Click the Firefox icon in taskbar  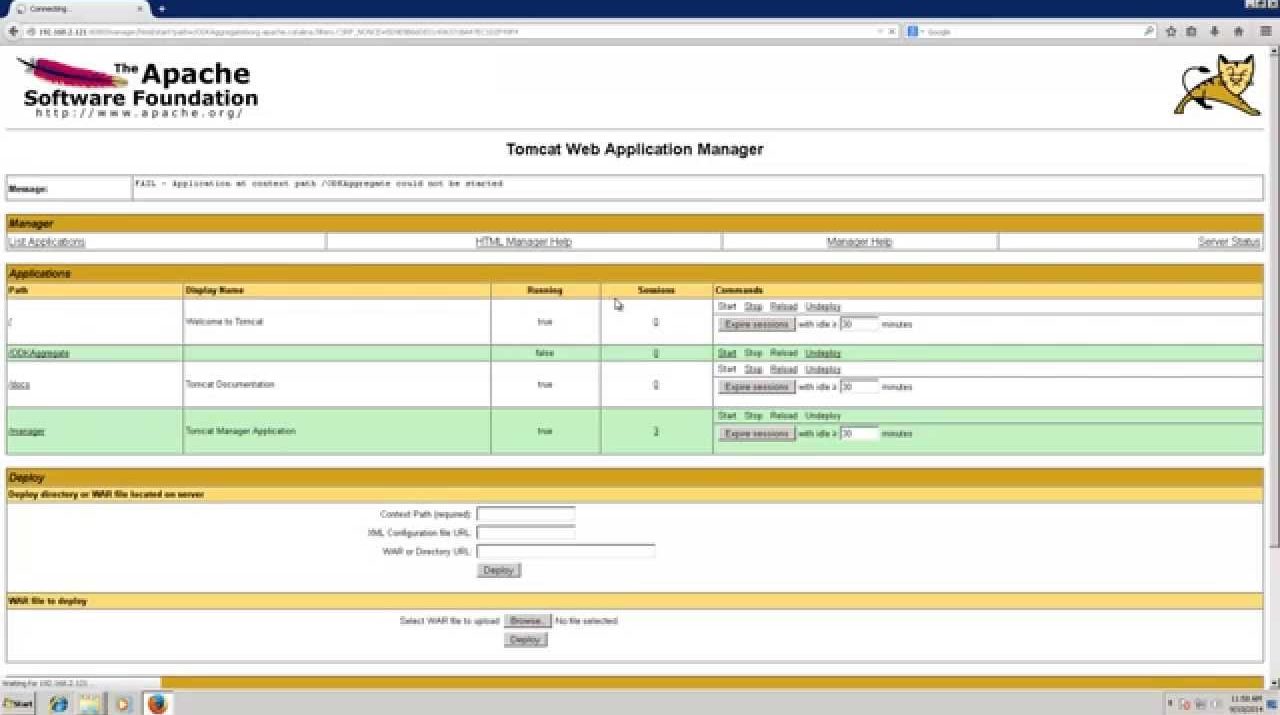click(x=157, y=704)
